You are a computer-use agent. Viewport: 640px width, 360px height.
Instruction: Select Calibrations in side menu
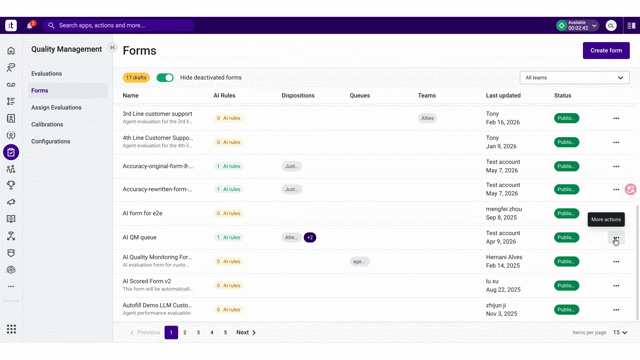click(47, 124)
